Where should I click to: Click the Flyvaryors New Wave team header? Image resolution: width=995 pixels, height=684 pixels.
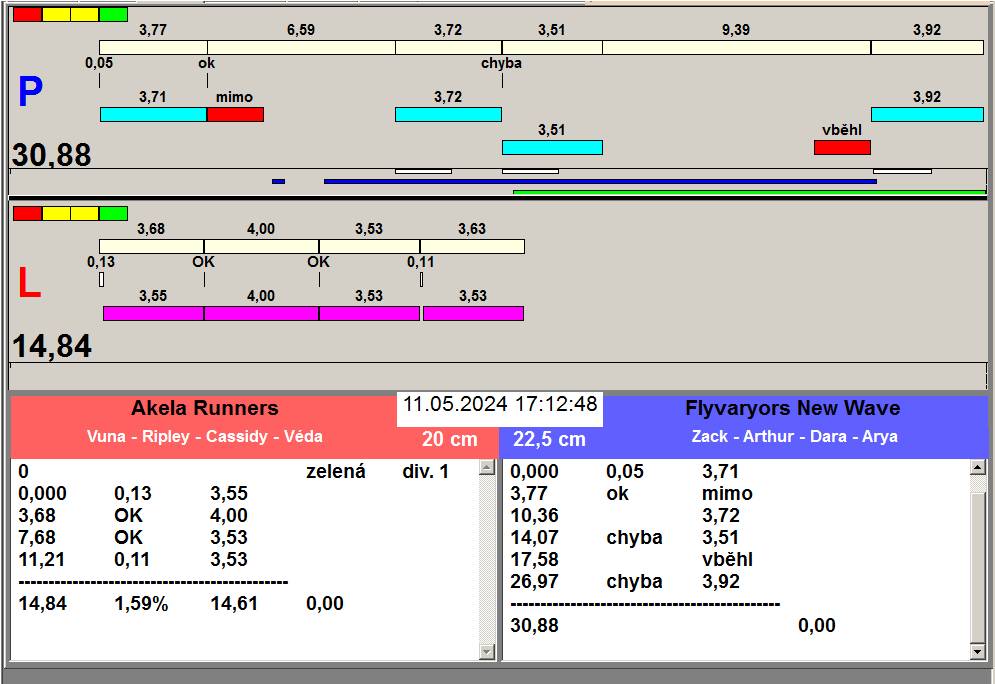pyautogui.click(x=792, y=409)
